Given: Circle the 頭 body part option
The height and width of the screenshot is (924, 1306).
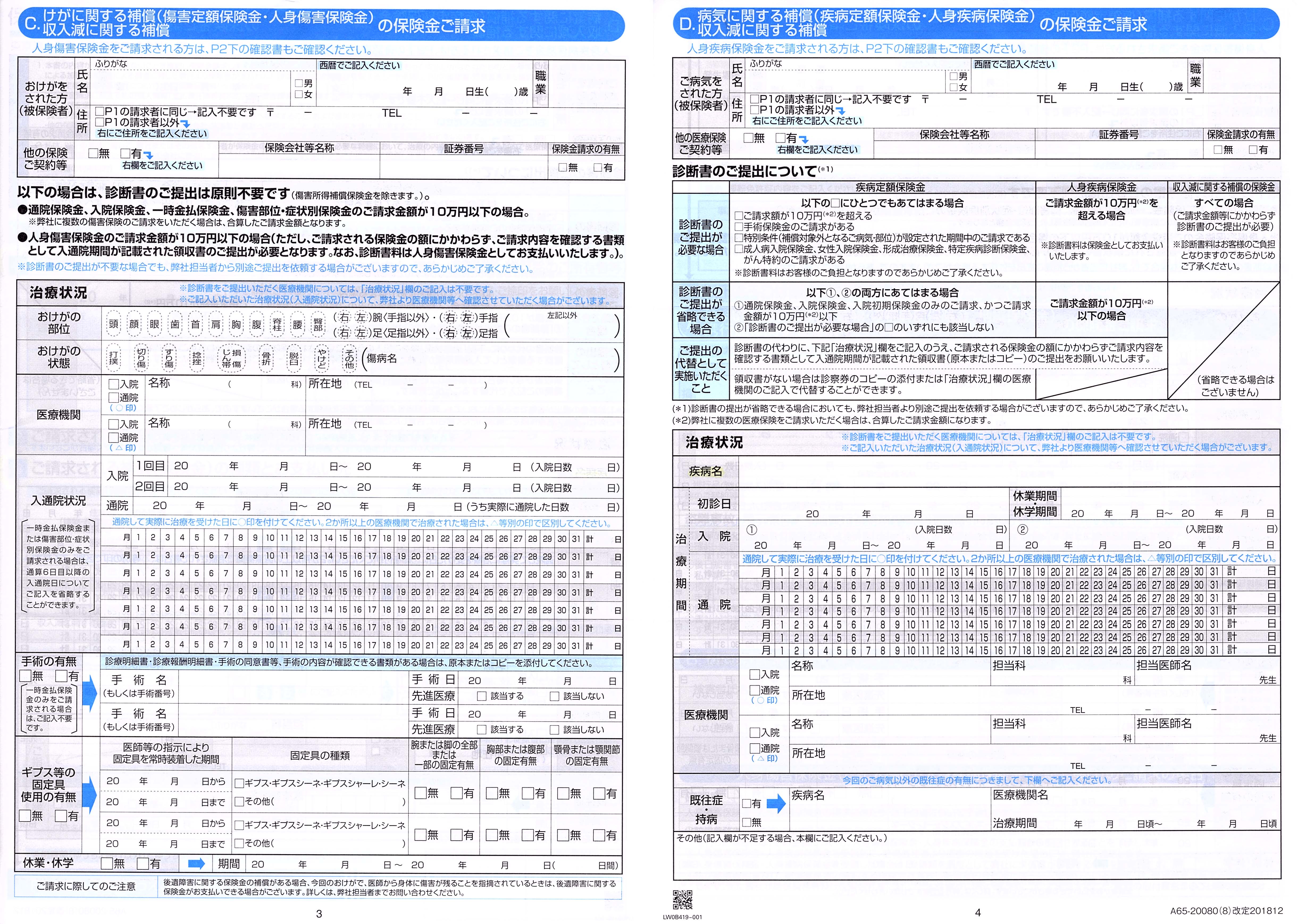Looking at the screenshot, I should (x=113, y=324).
